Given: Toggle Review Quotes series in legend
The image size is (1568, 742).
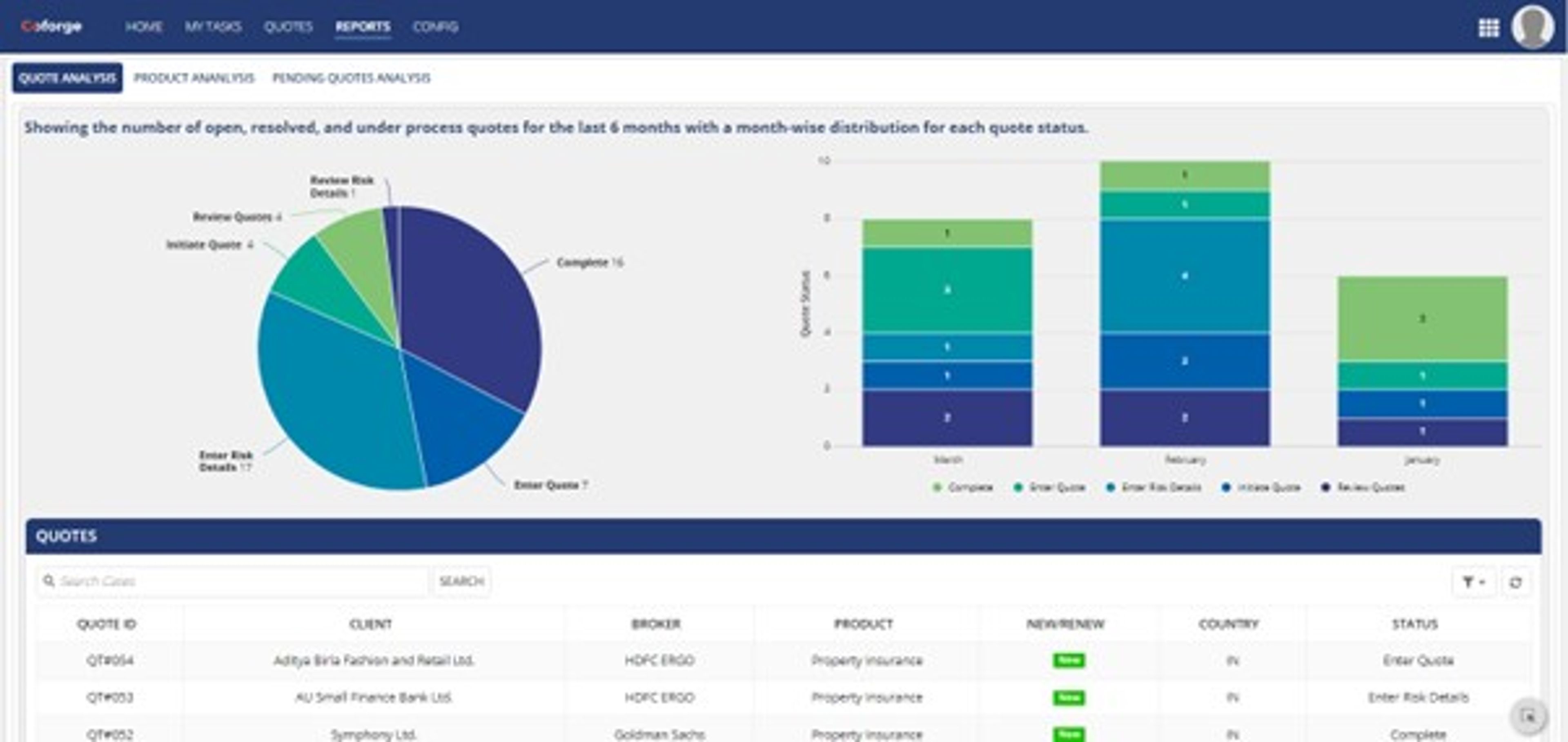Looking at the screenshot, I should tap(1363, 487).
